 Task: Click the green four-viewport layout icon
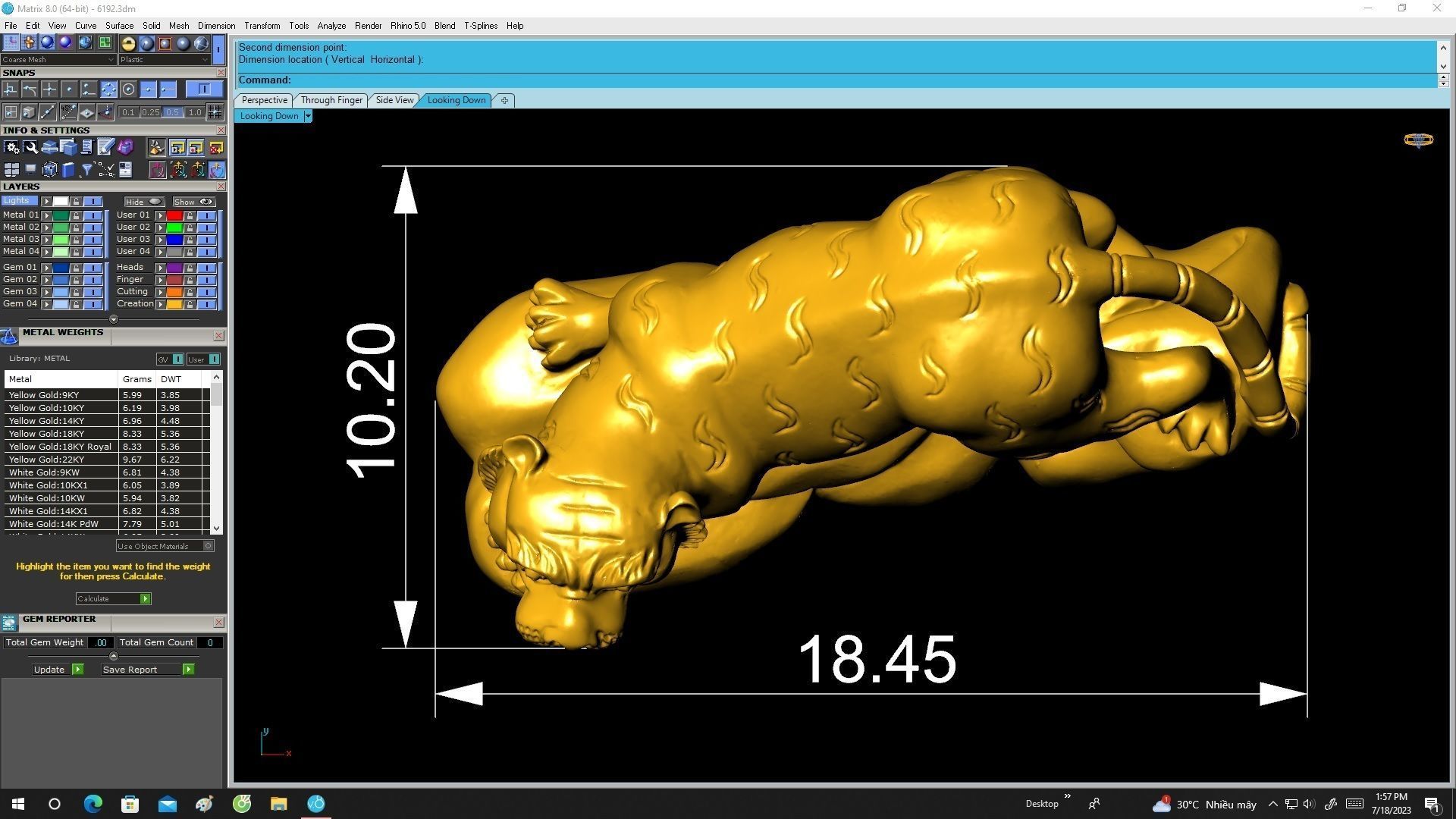(105, 42)
